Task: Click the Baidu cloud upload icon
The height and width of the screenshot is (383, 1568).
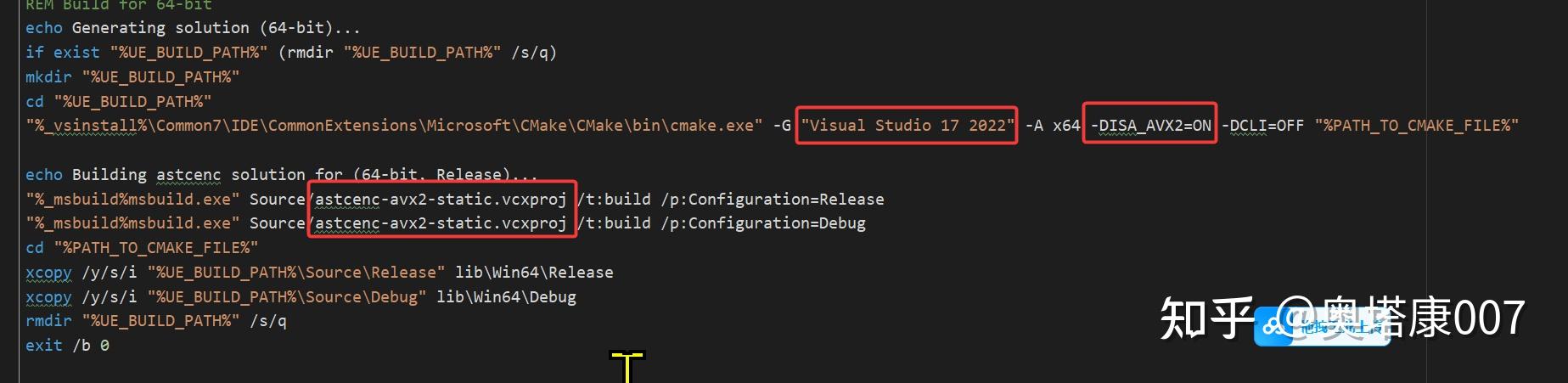Action: pos(1273,326)
